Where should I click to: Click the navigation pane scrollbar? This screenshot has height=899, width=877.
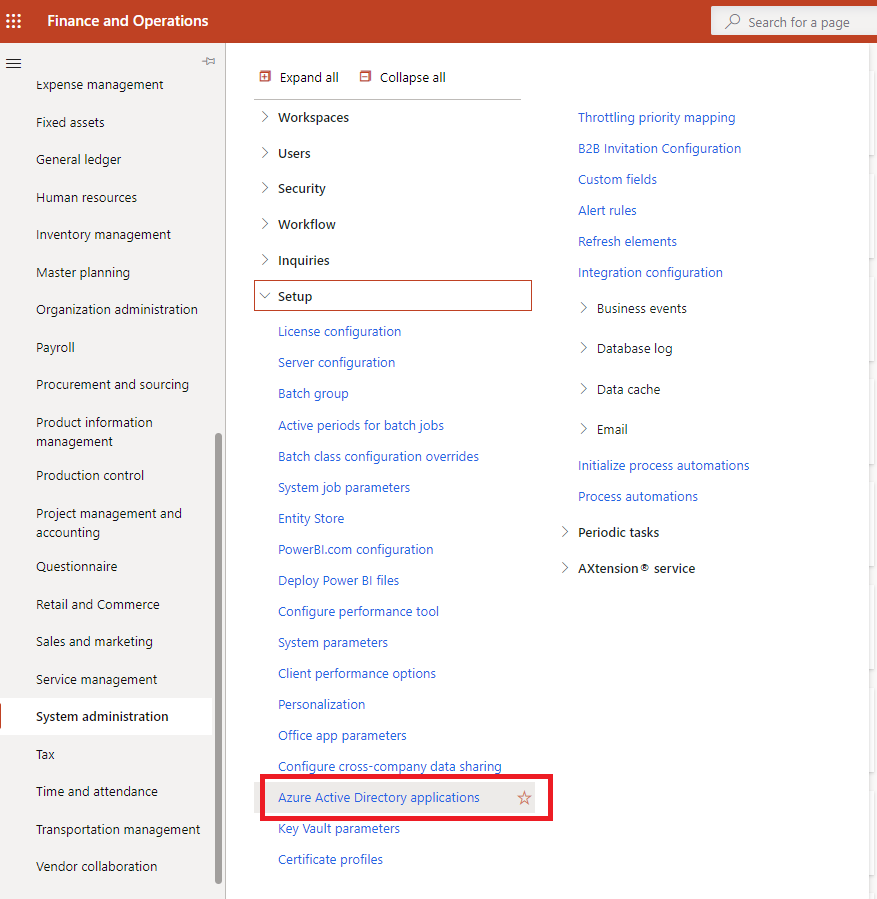[x=218, y=658]
